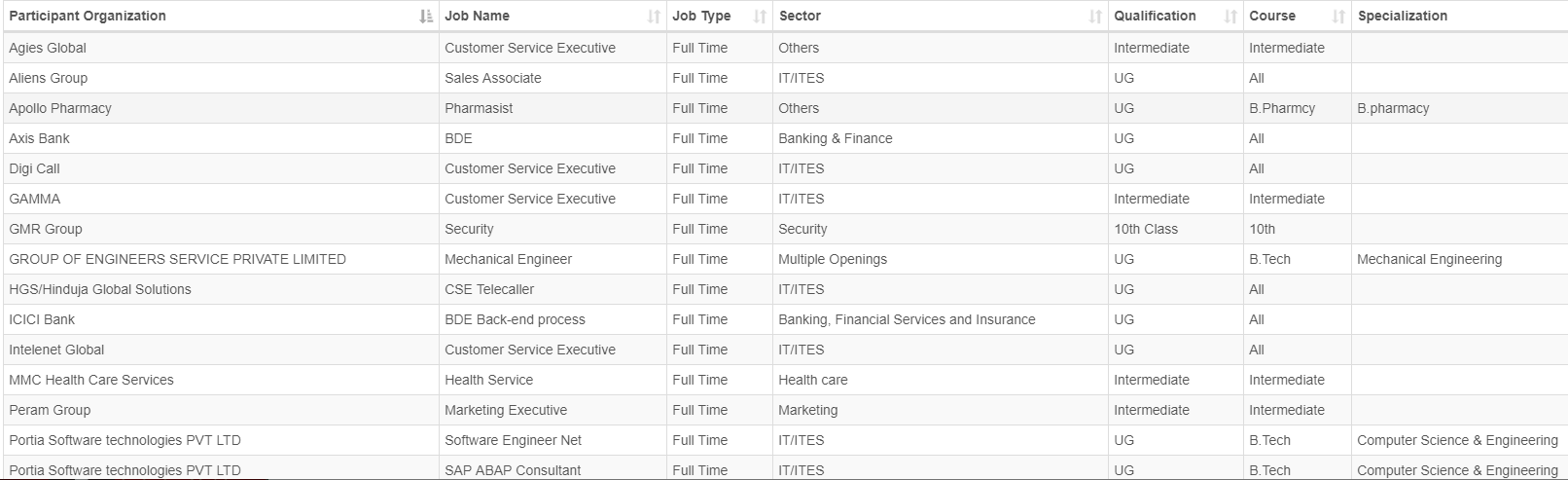
Task: Click the Mechanical Engineer job name cell
Action: (x=508, y=259)
